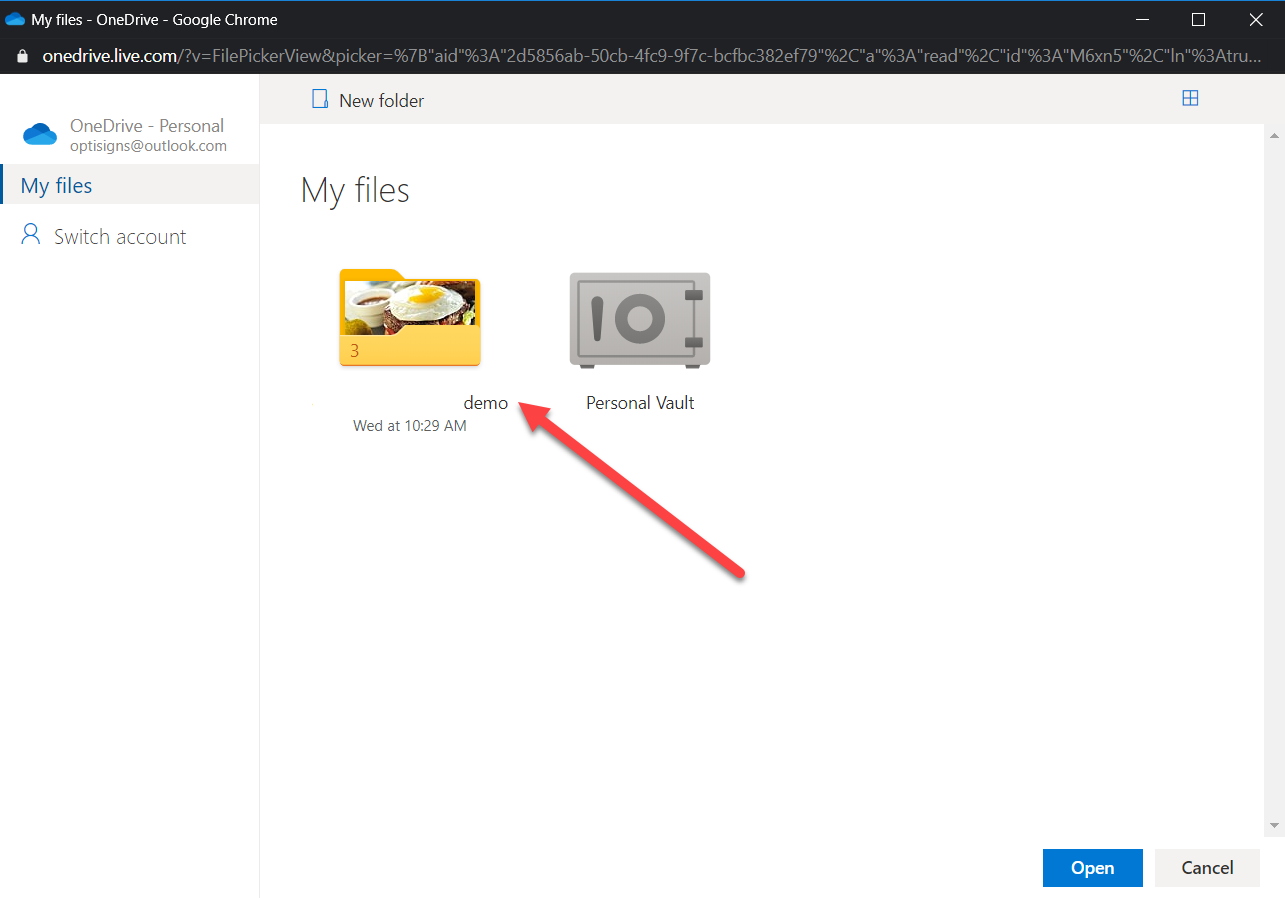Click the New folder label
This screenshot has height=898, width=1285.
pyautogui.click(x=381, y=101)
